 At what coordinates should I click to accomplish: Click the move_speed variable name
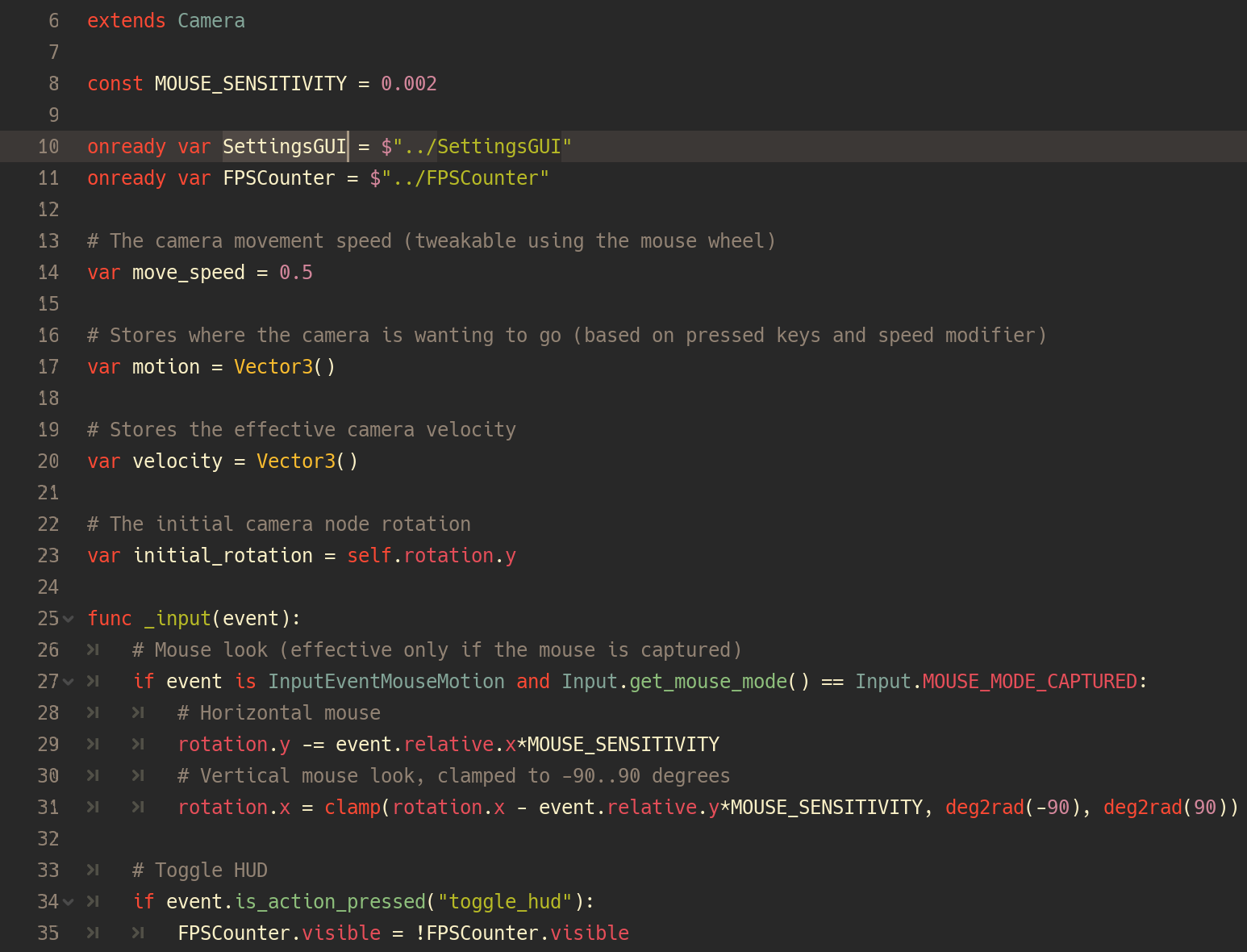(189, 273)
